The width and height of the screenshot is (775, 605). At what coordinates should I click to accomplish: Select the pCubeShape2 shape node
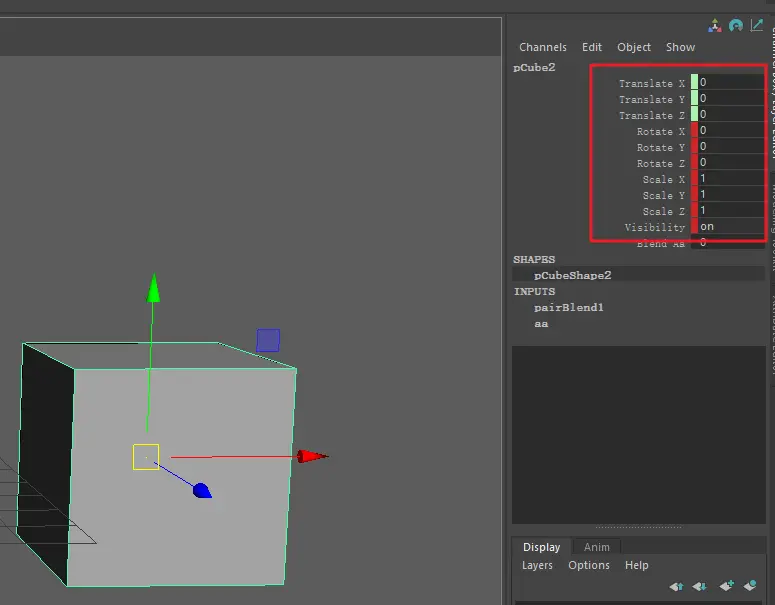point(572,275)
